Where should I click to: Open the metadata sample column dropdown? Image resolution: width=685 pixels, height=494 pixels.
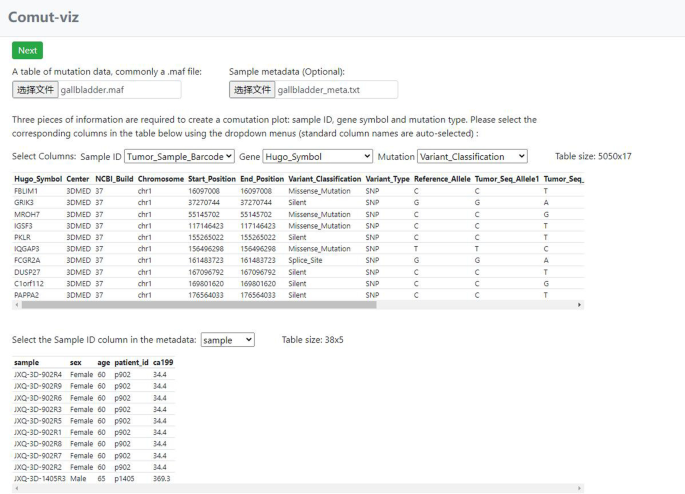228,340
